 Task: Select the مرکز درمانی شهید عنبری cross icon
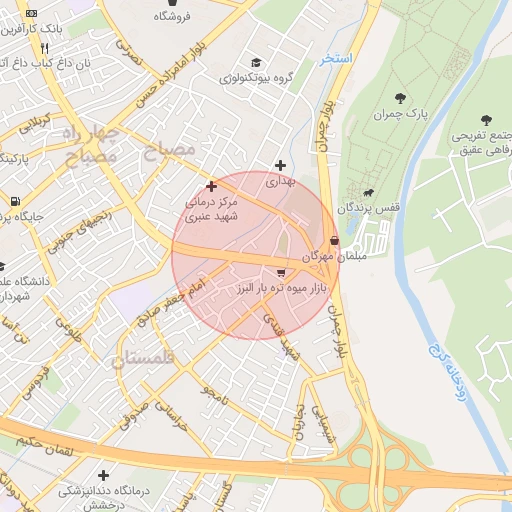[x=211, y=186]
